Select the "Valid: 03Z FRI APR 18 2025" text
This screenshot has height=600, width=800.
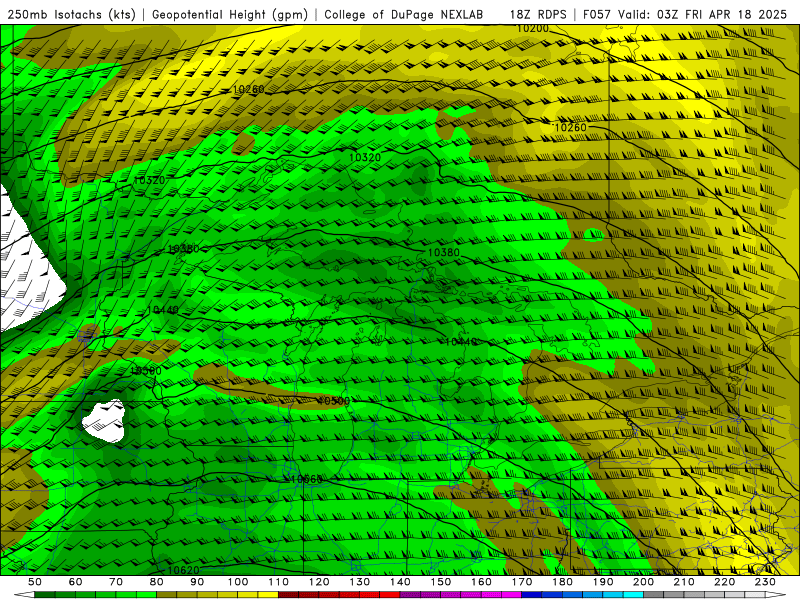click(x=703, y=14)
